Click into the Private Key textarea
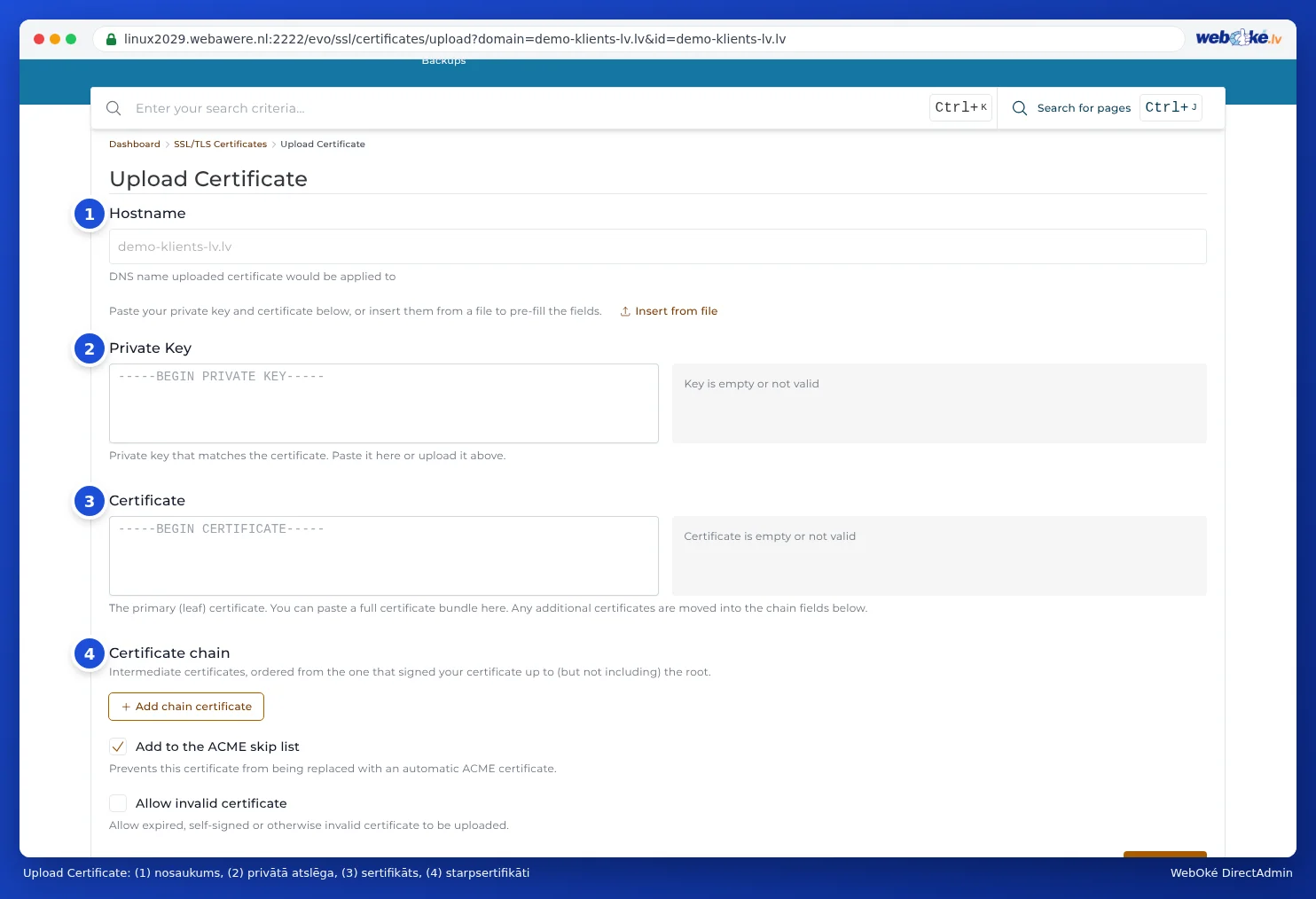 [384, 403]
